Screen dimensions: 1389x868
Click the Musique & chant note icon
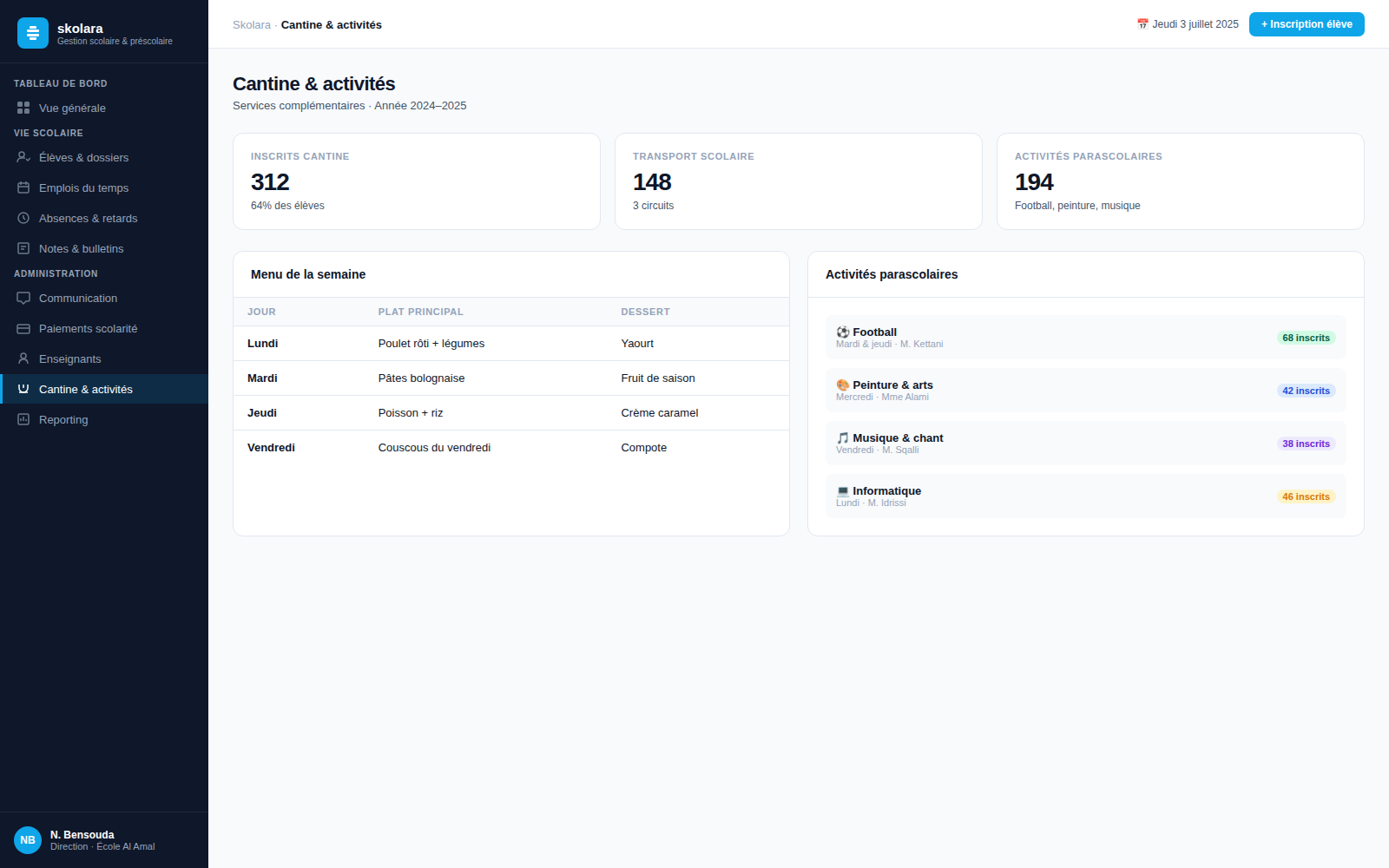843,438
